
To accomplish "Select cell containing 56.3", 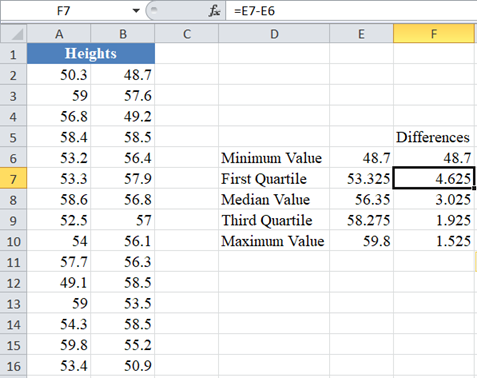I will click(x=123, y=262).
